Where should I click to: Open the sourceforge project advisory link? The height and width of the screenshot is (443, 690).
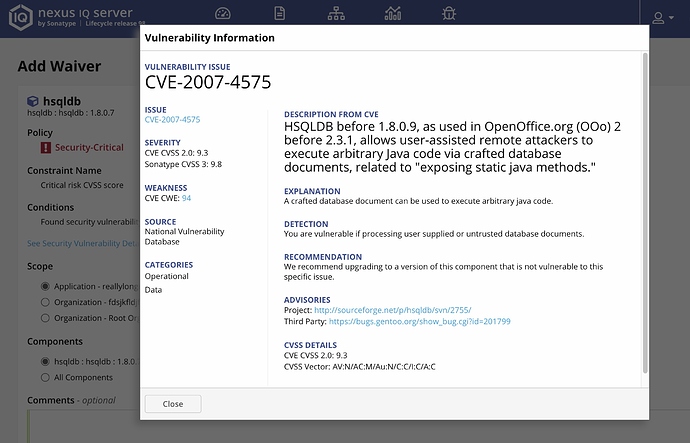[393, 310]
